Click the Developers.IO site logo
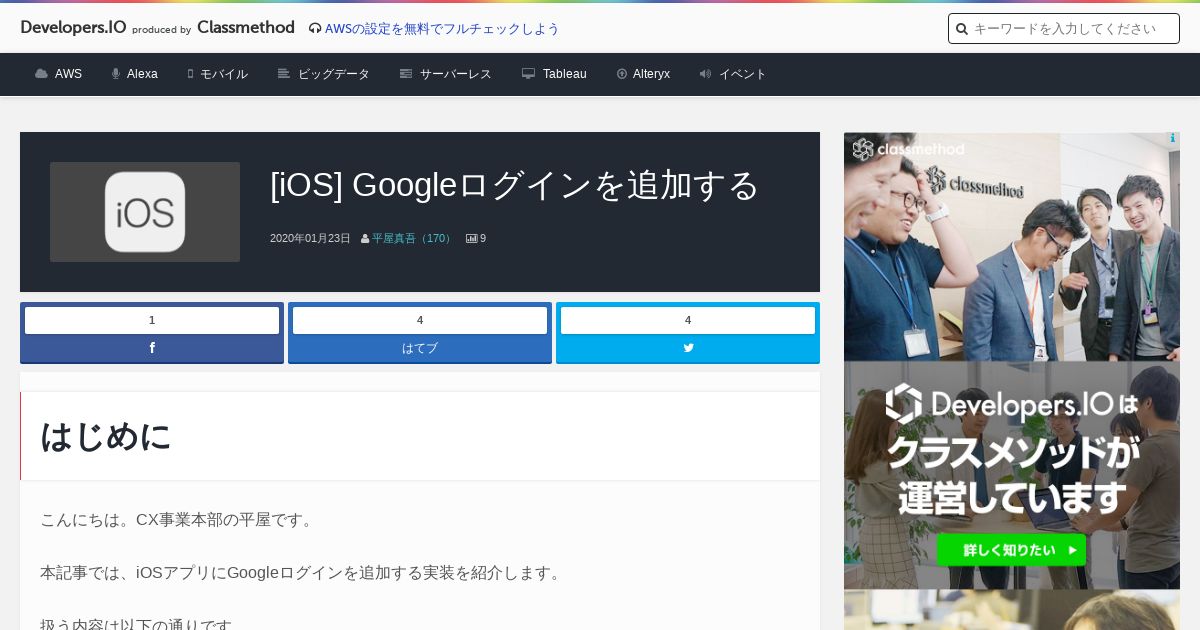Viewport: 1200px width, 630px height. [x=73, y=27]
